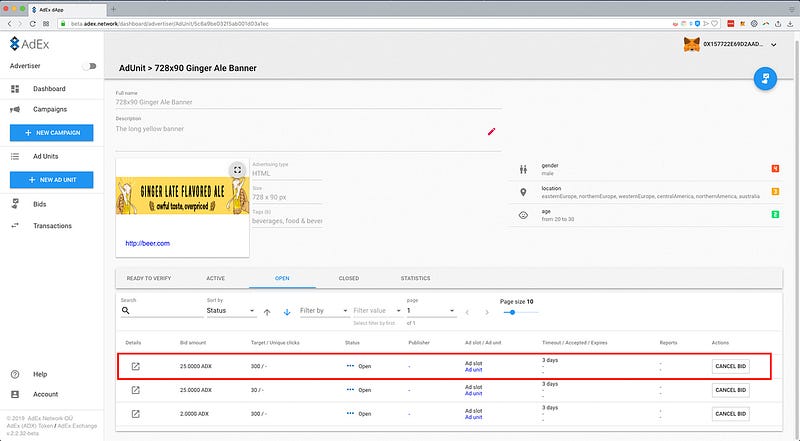This screenshot has width=800, height=441.
Task: Select the AdEx dApp browser tab
Action: pyautogui.click(x=66, y=10)
